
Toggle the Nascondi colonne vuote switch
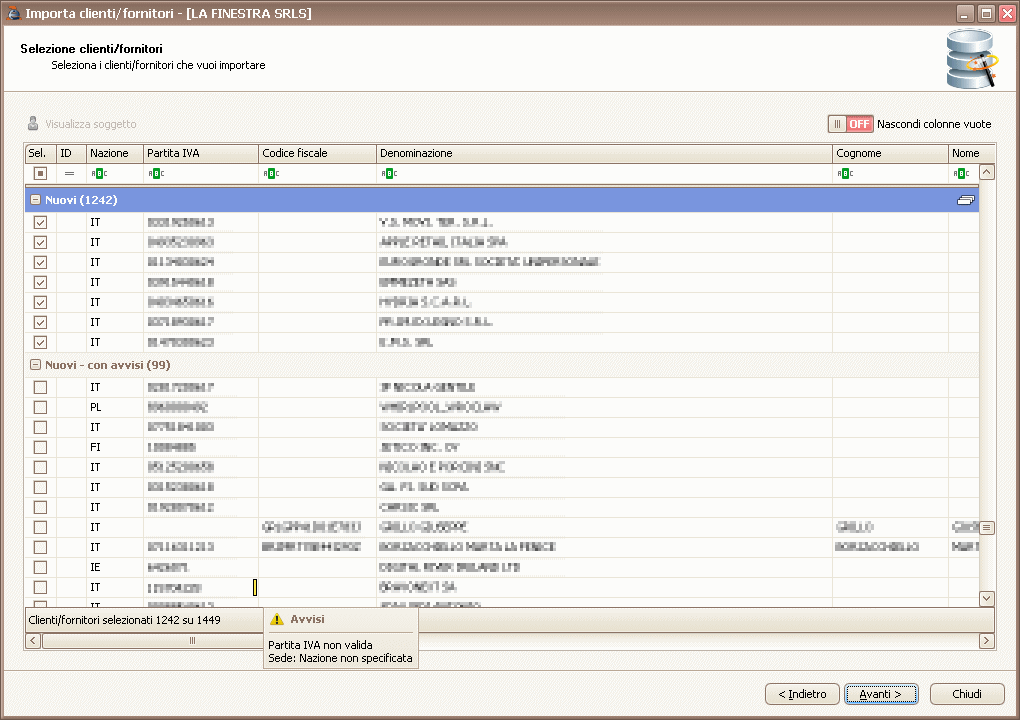(850, 124)
